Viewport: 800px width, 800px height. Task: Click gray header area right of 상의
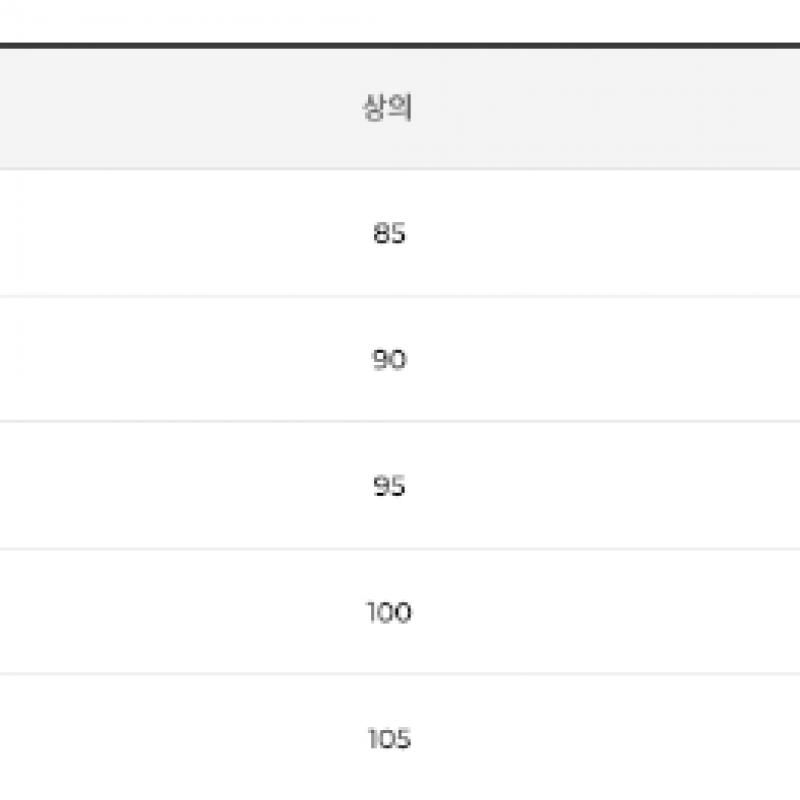pos(630,108)
